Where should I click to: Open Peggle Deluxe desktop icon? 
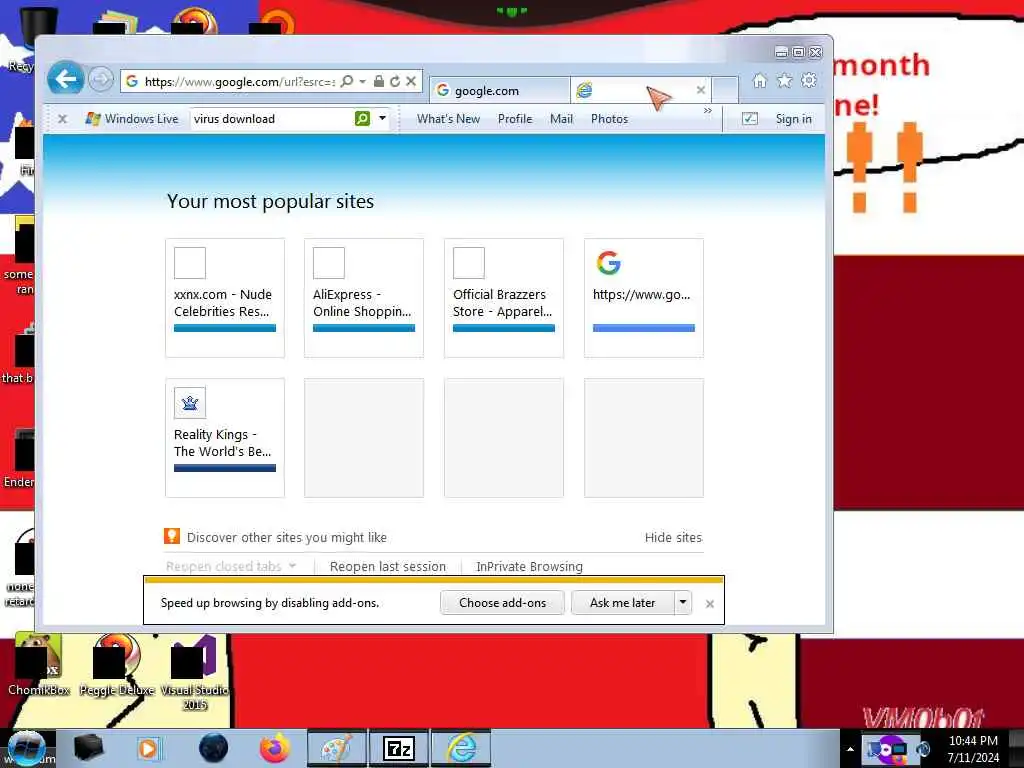click(117, 666)
